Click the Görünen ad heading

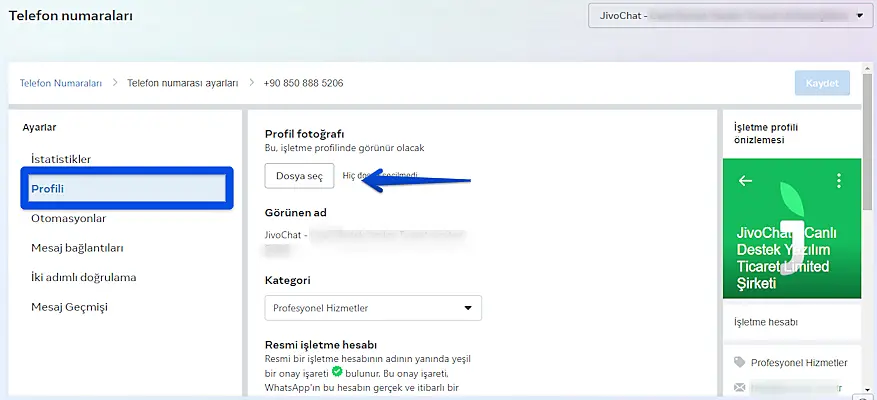(295, 213)
